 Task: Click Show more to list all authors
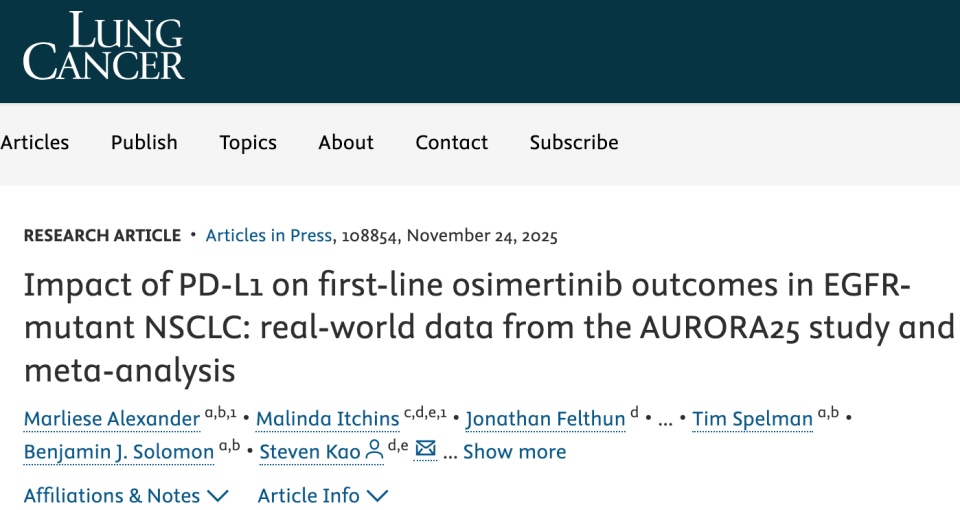click(x=514, y=452)
